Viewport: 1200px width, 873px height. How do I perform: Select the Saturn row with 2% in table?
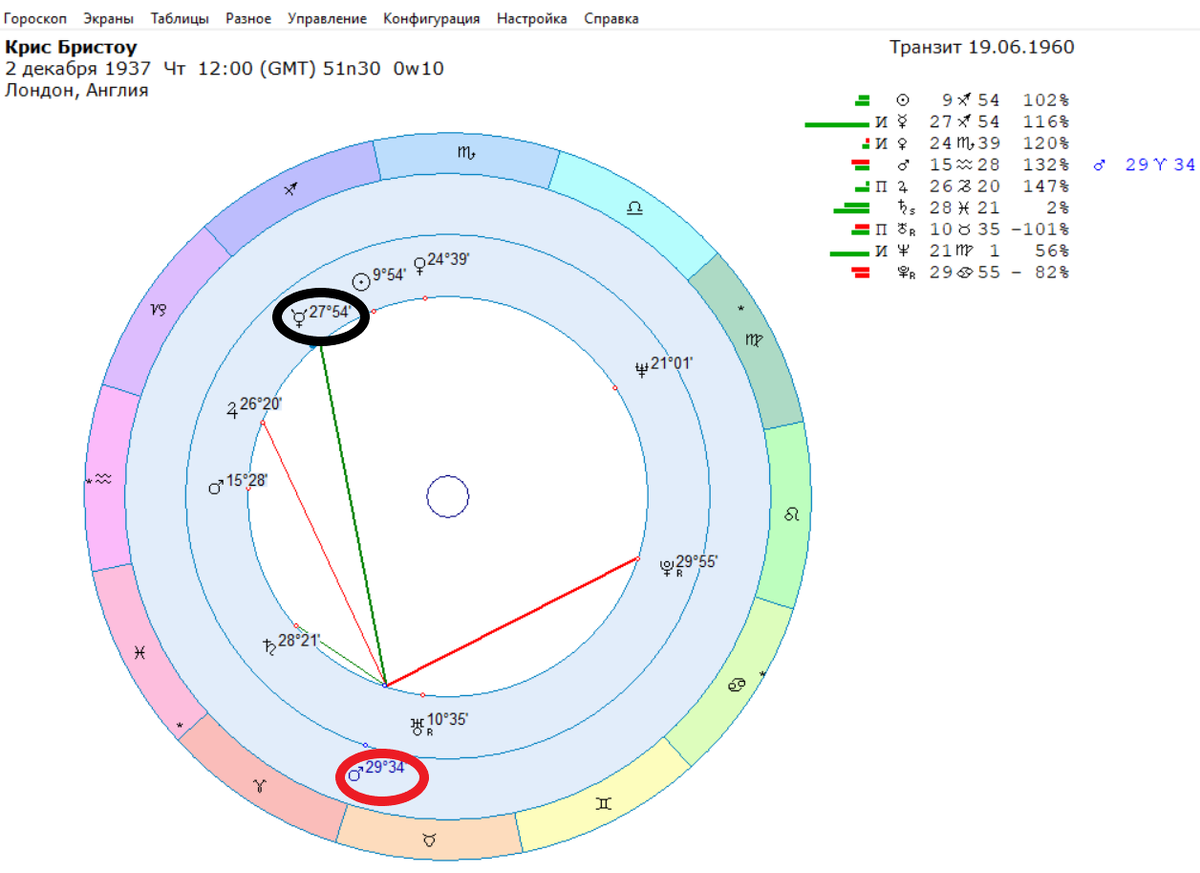(x=950, y=208)
